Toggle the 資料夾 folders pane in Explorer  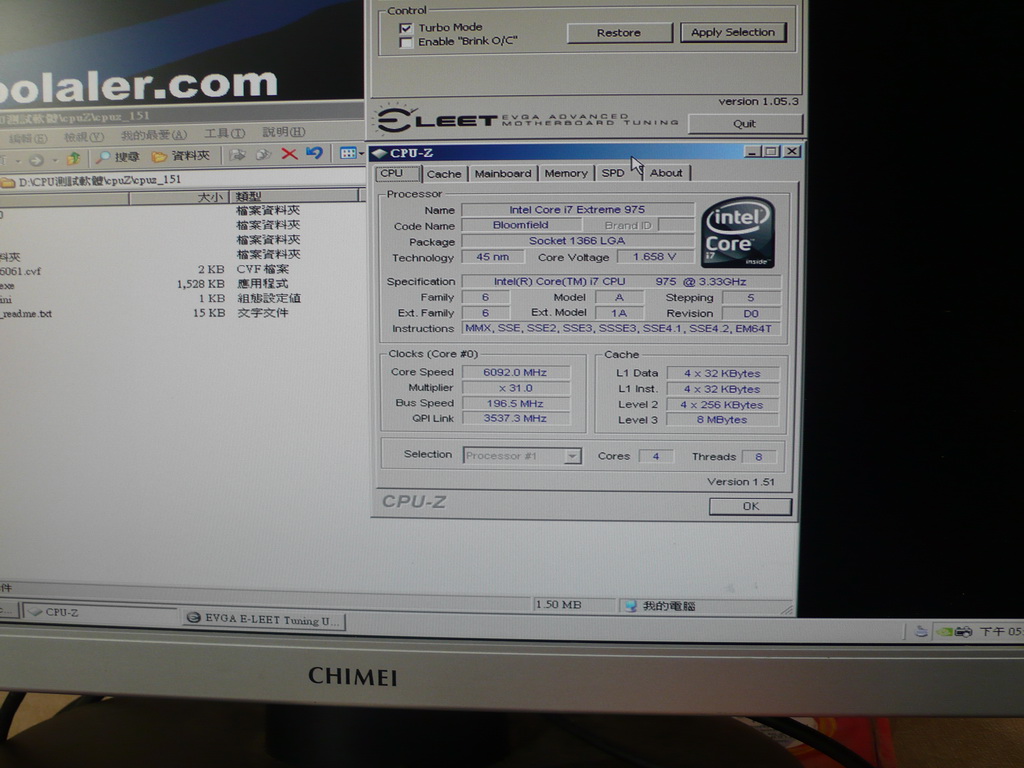click(x=181, y=155)
